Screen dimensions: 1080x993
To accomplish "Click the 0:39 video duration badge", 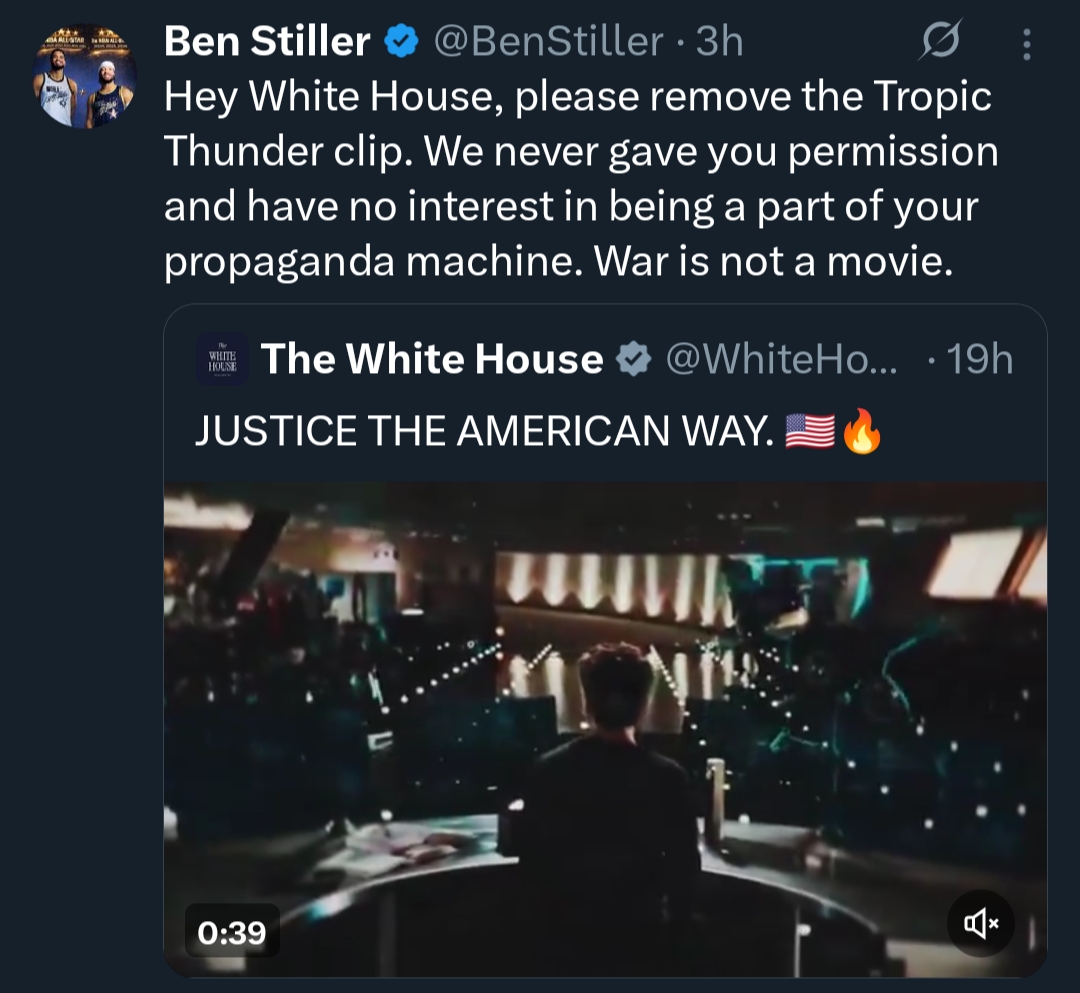I will [232, 933].
